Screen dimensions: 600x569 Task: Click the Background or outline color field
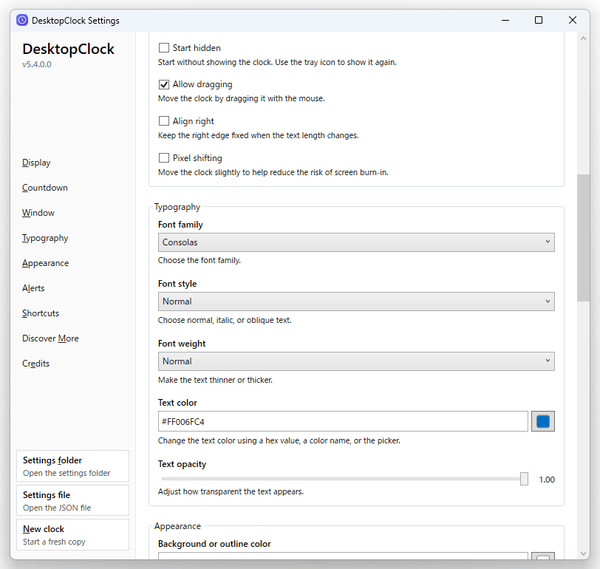[x=343, y=556]
